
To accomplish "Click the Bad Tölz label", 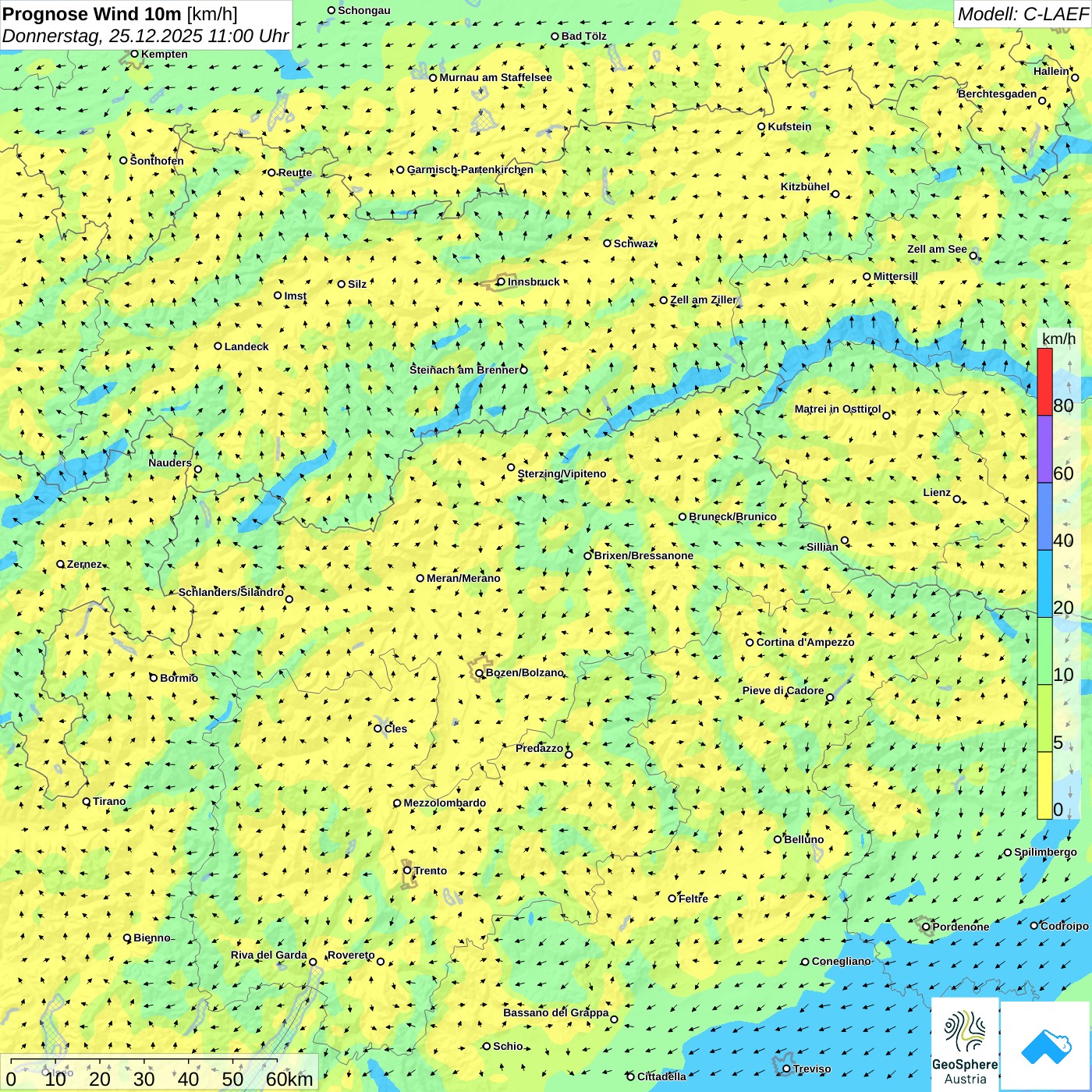I will tap(583, 36).
